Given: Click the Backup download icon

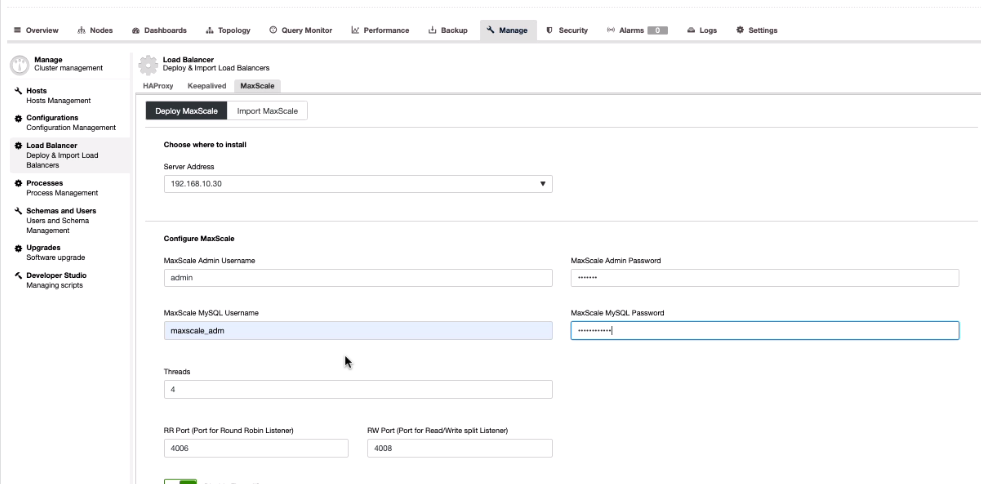Looking at the screenshot, I should pyautogui.click(x=432, y=30).
